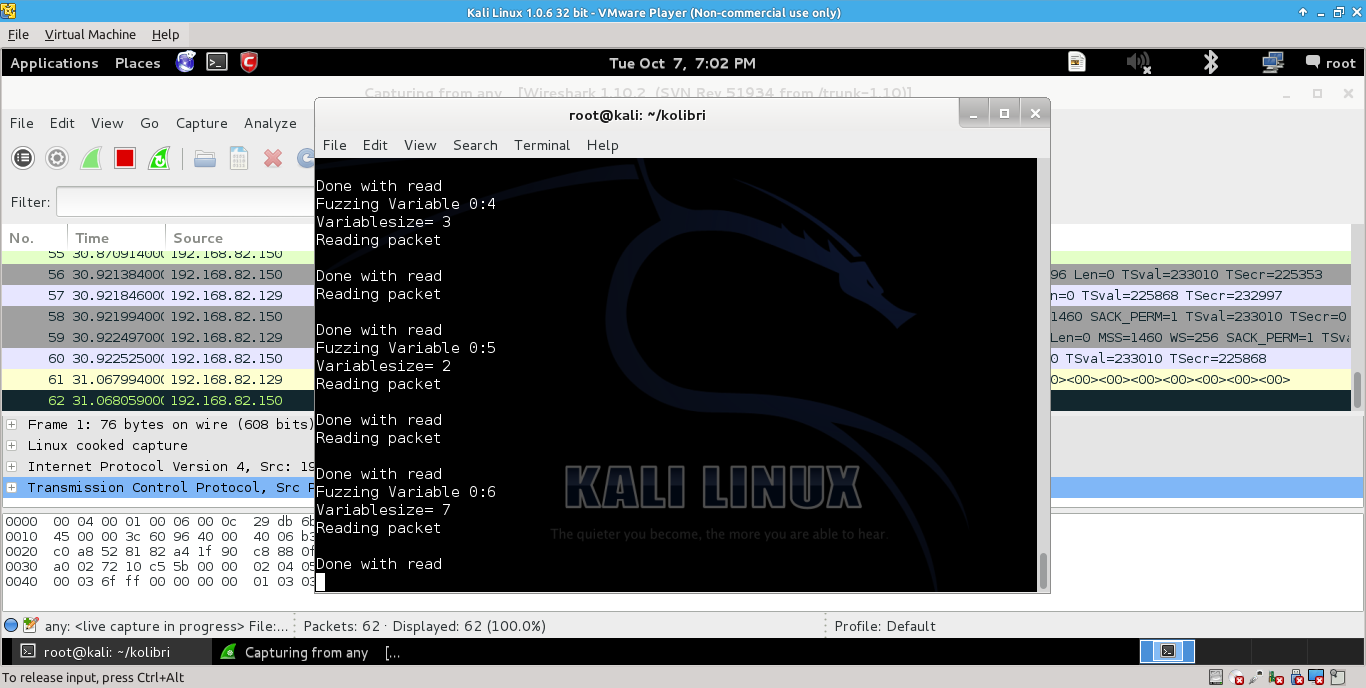Open the terminal window's View menu
The width and height of the screenshot is (1366, 688).
click(420, 145)
